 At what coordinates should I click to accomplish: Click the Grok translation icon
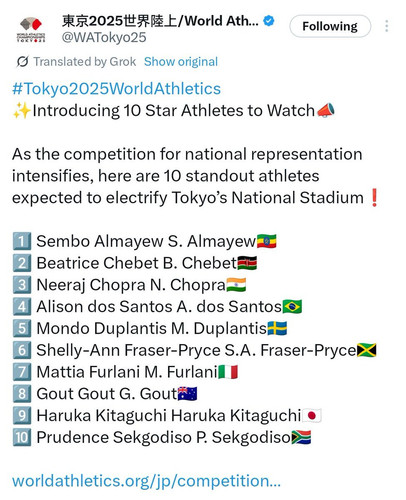point(22,62)
